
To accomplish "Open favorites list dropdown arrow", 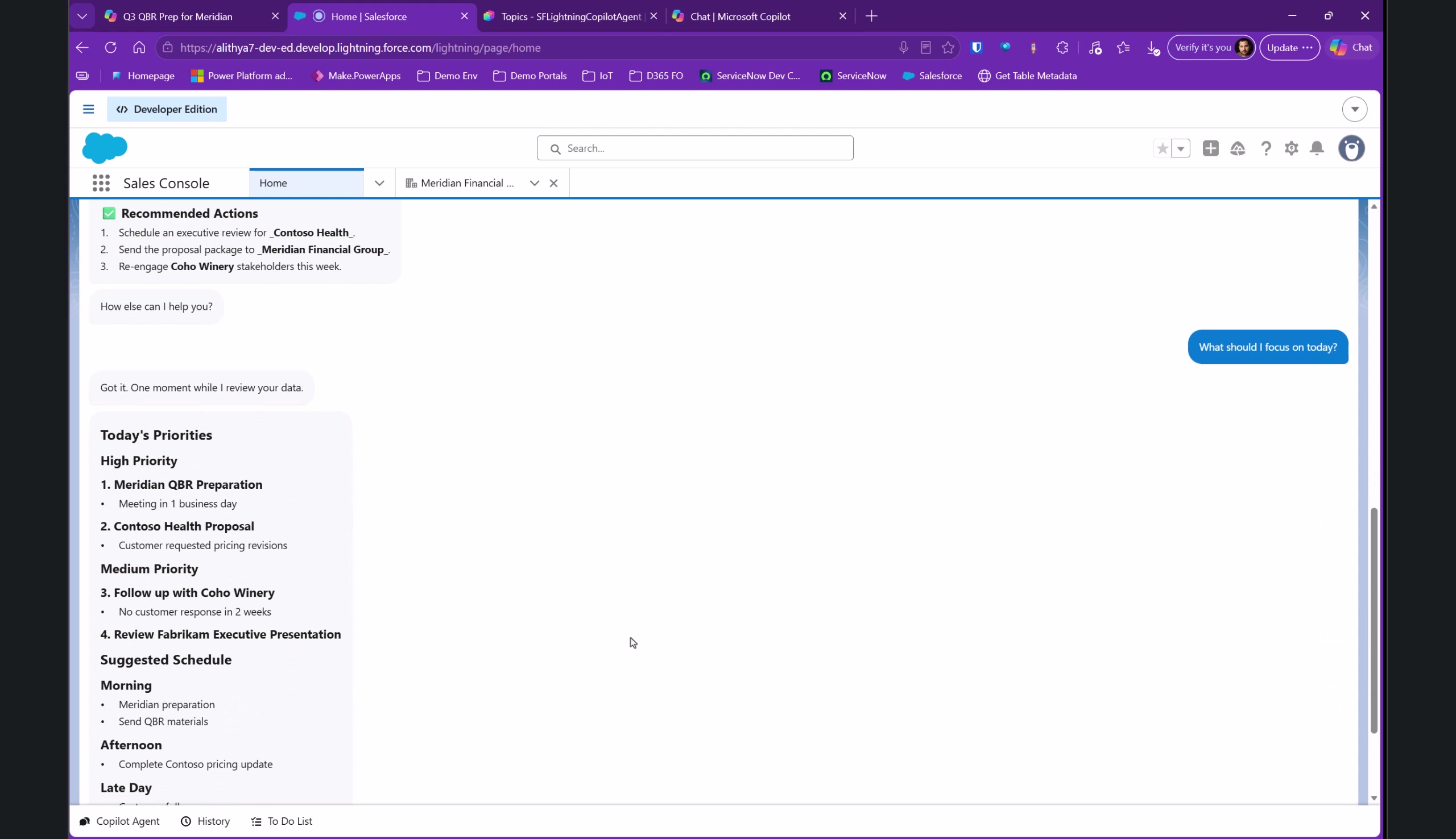I will coord(1181,149).
